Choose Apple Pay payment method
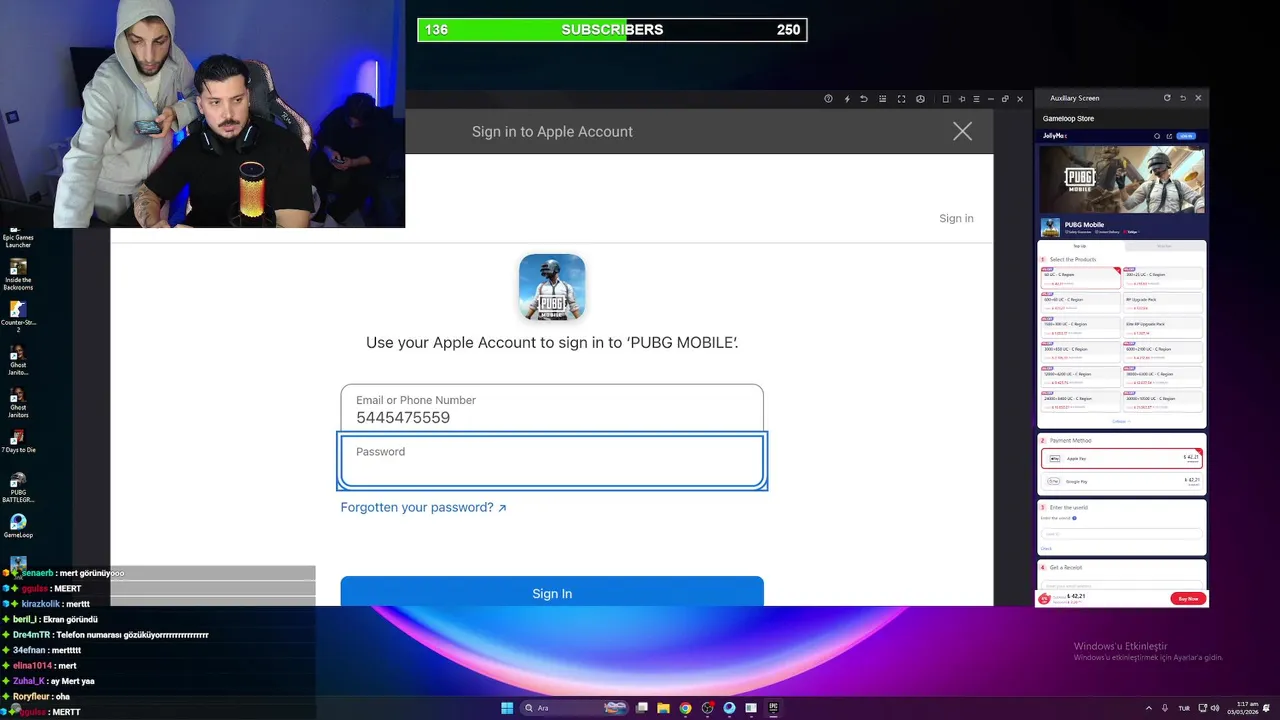 click(1121, 458)
